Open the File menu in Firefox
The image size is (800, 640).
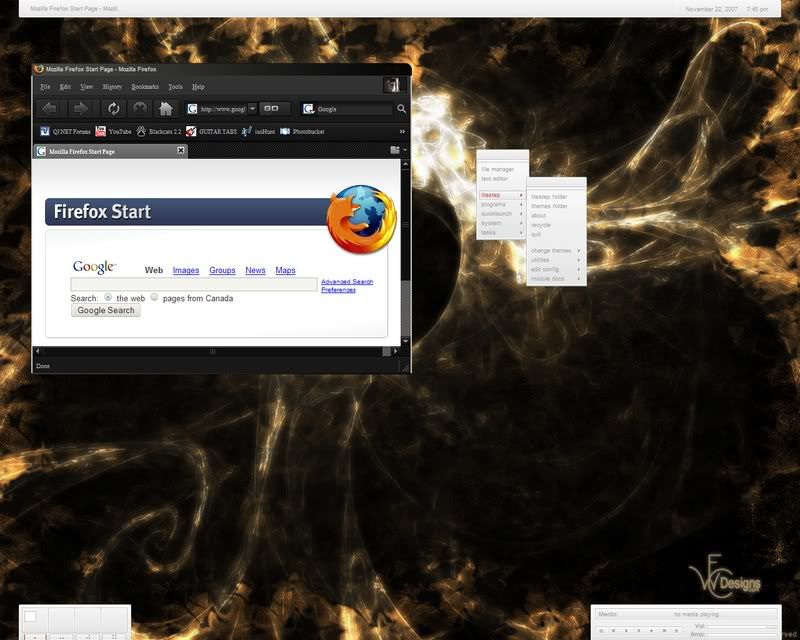(45, 87)
